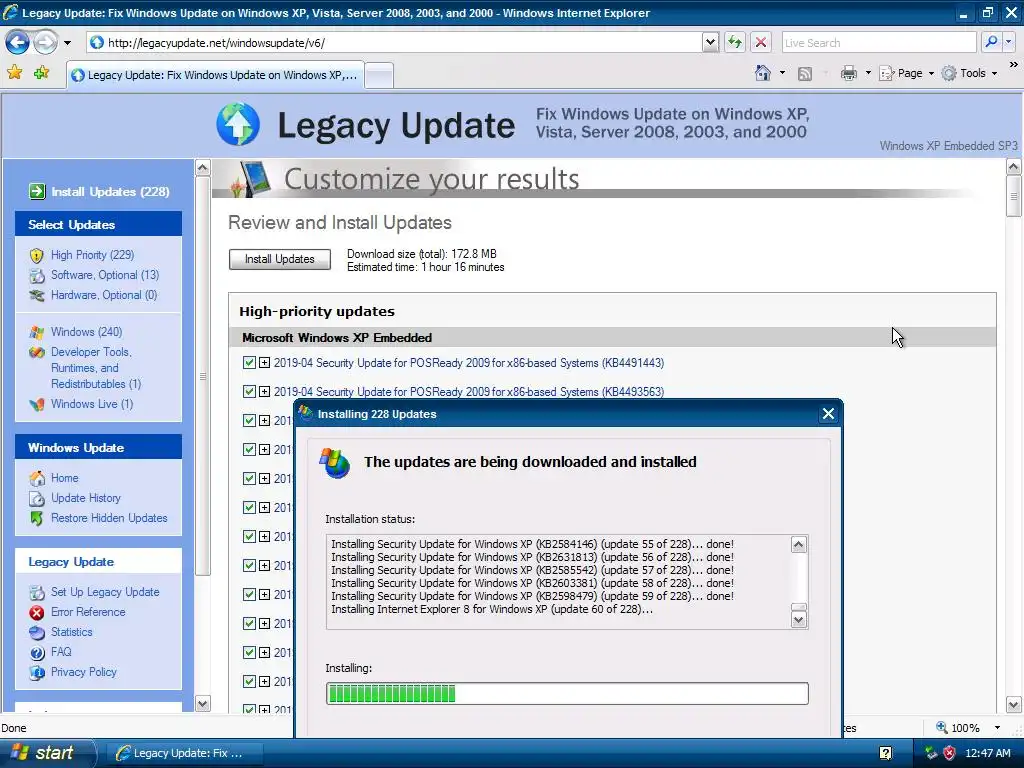This screenshot has height=768, width=1024.
Task: Click the red security shield tray icon
Action: click(x=949, y=753)
